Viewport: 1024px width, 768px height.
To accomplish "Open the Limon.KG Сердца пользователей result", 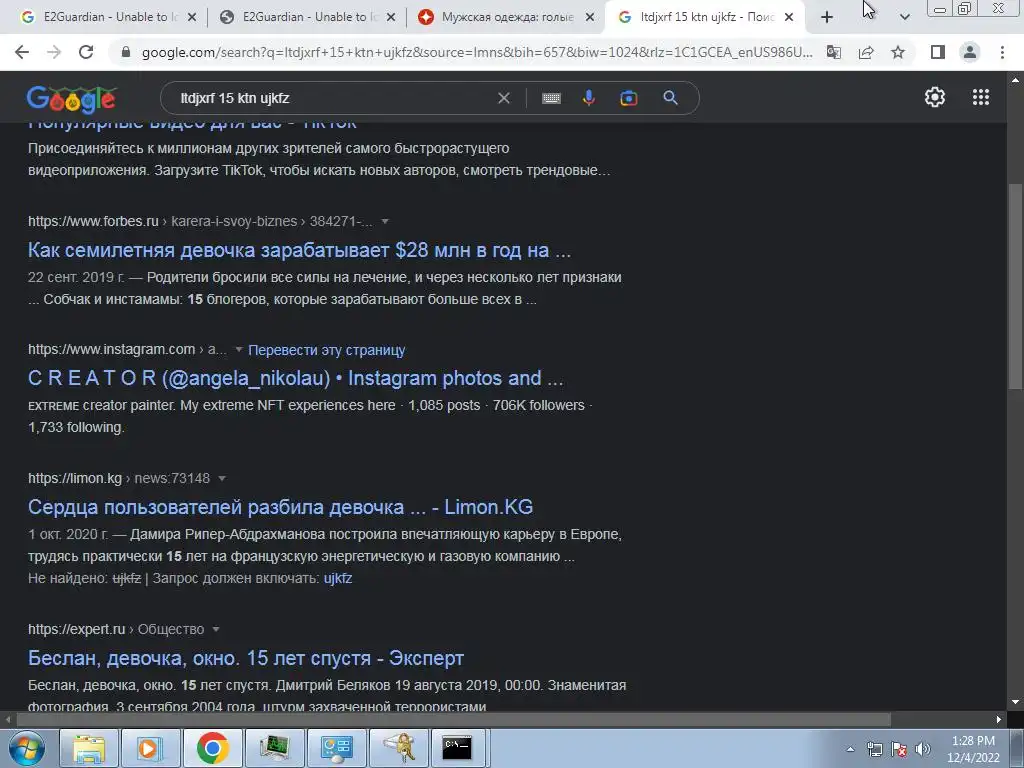I will (280, 507).
